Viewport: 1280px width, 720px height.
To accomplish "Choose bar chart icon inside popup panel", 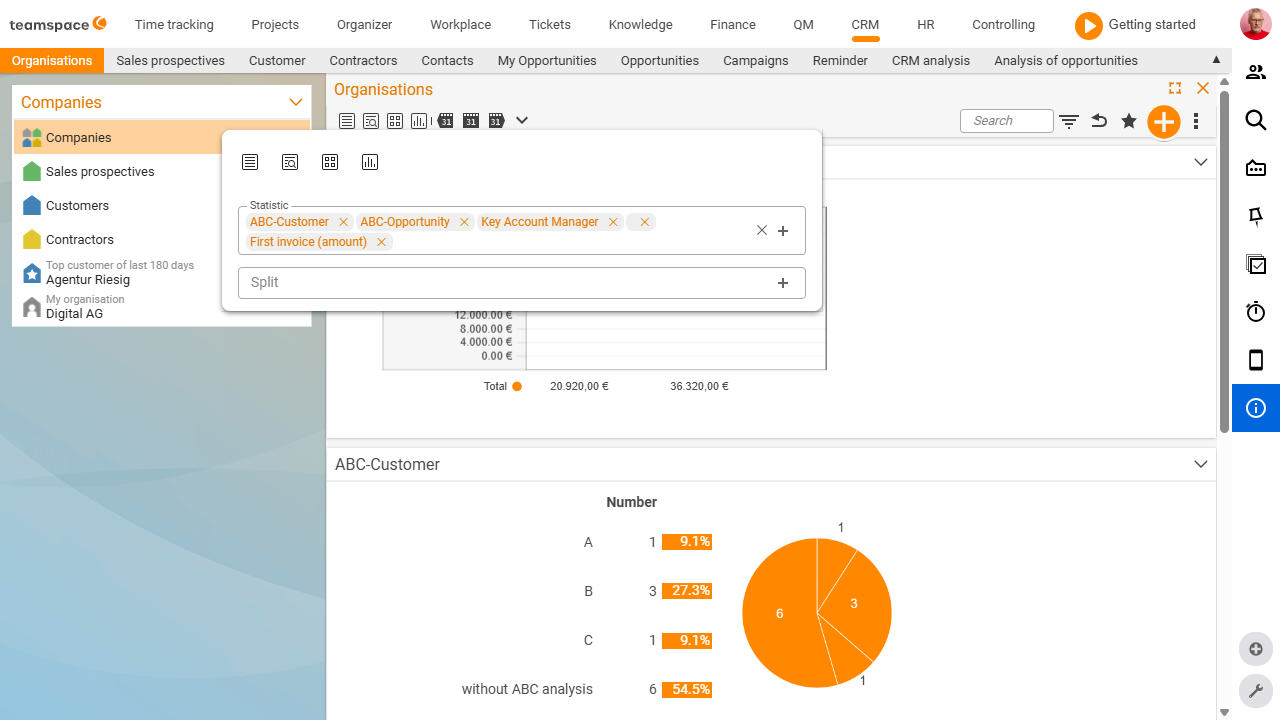I will click(x=370, y=162).
